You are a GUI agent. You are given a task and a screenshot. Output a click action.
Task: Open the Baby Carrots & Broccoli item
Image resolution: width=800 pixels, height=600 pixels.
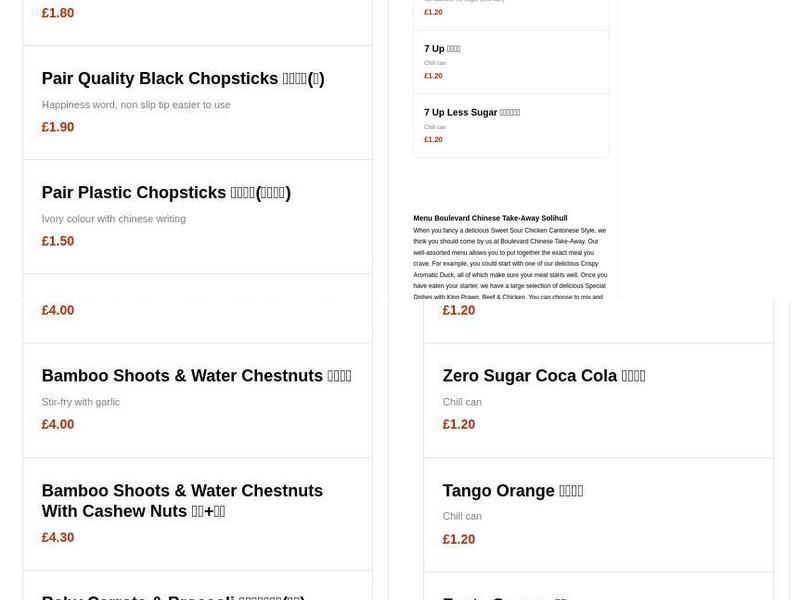point(173,596)
